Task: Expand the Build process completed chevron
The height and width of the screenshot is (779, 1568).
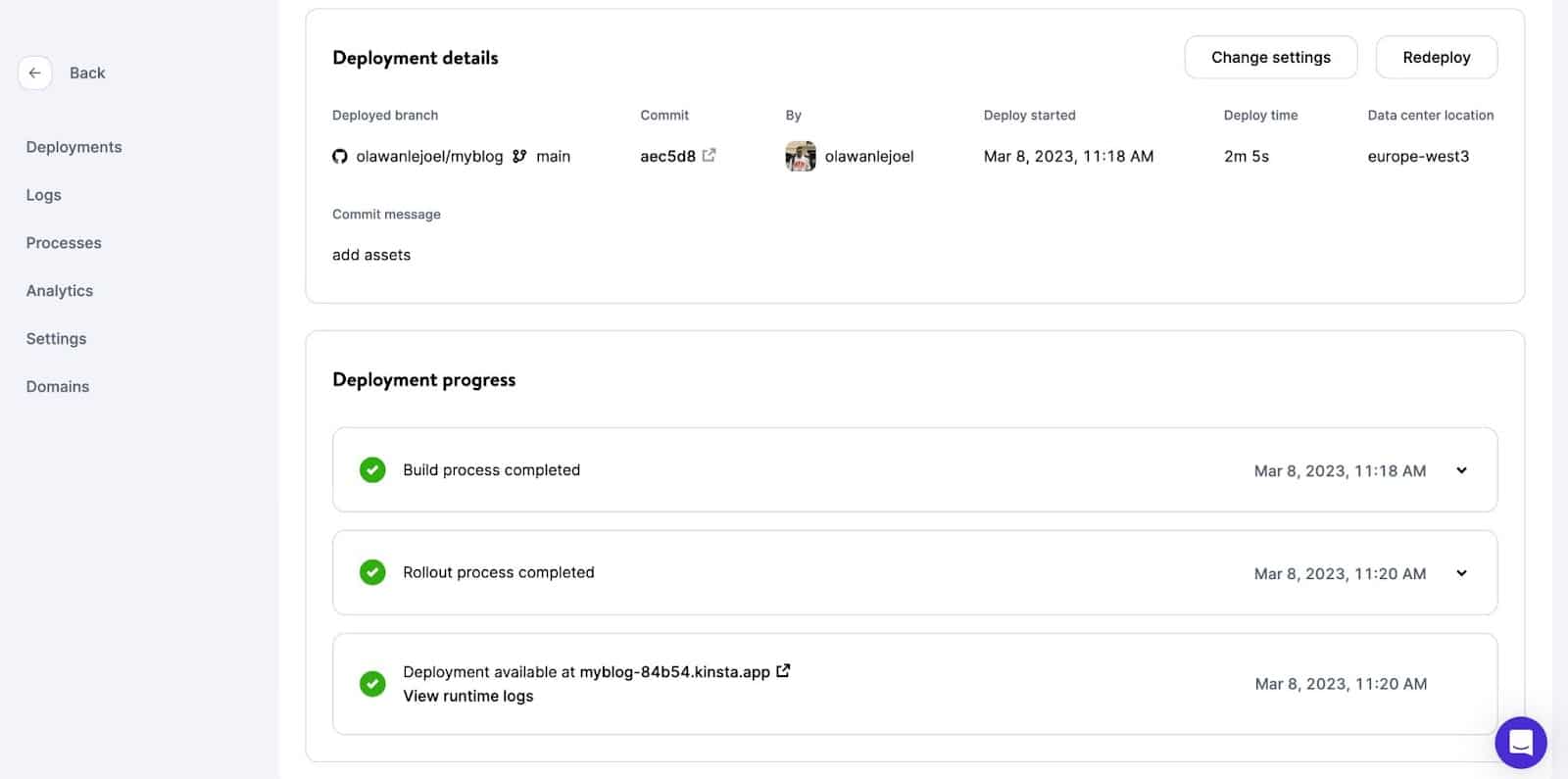Action: 1461,470
